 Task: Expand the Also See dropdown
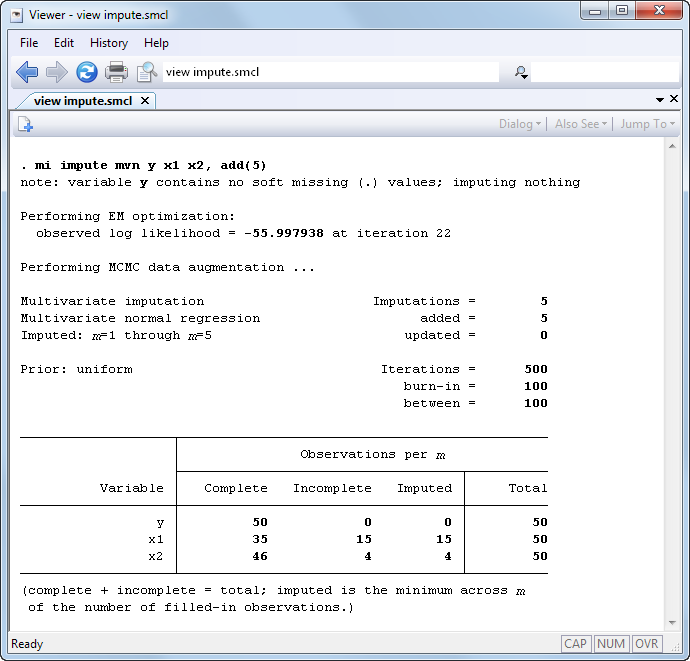coord(581,124)
